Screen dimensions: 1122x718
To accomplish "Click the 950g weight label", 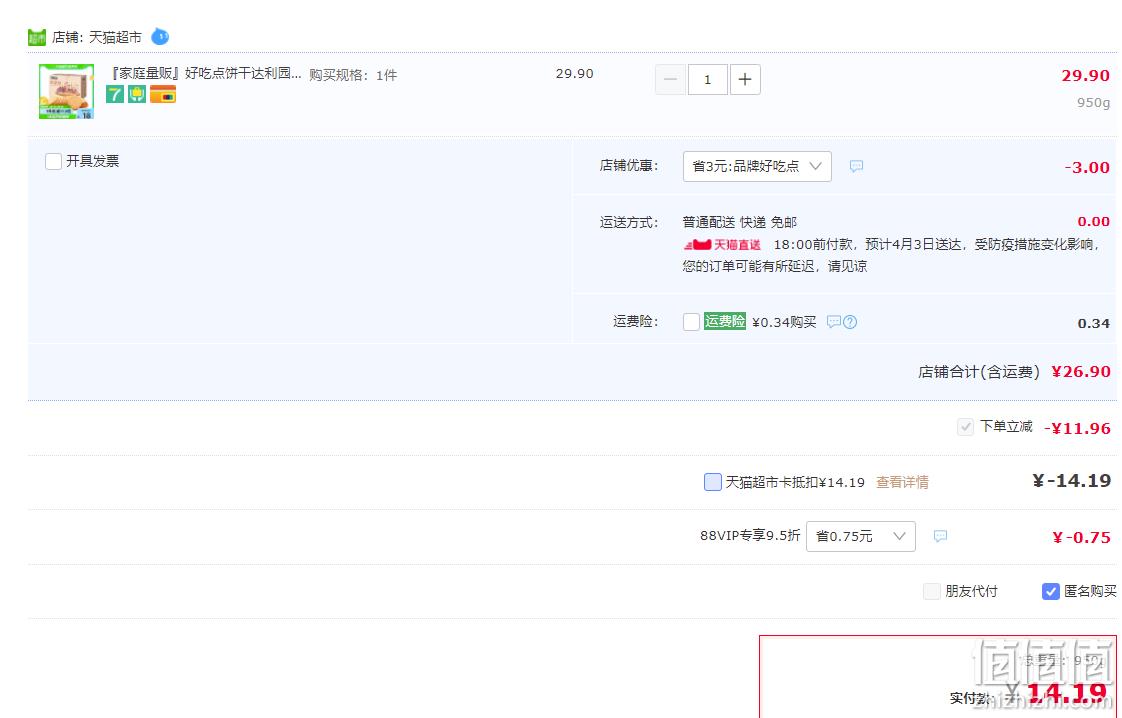I will click(1093, 102).
